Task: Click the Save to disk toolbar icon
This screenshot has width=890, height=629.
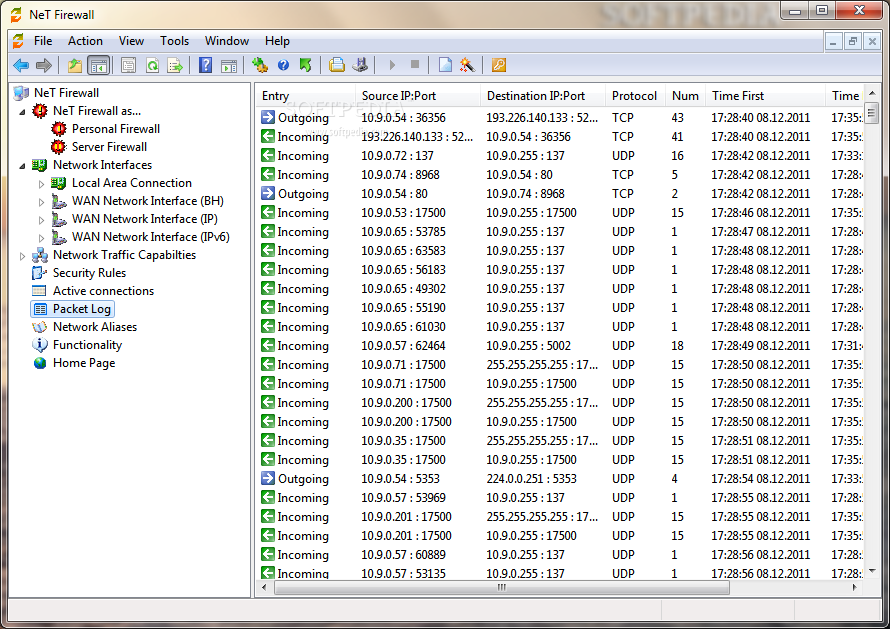Action: coord(360,65)
